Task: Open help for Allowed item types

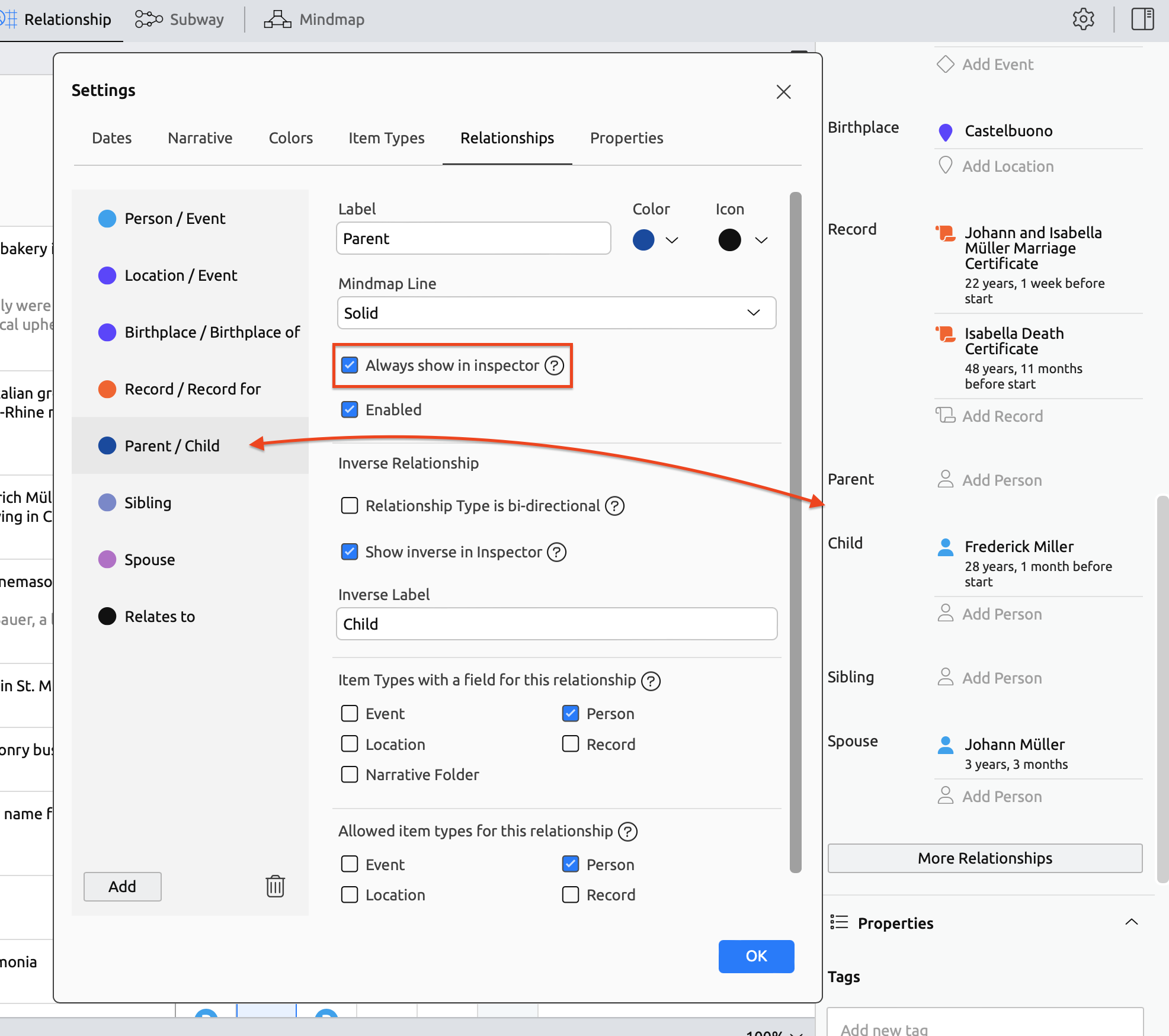Action: [x=627, y=832]
